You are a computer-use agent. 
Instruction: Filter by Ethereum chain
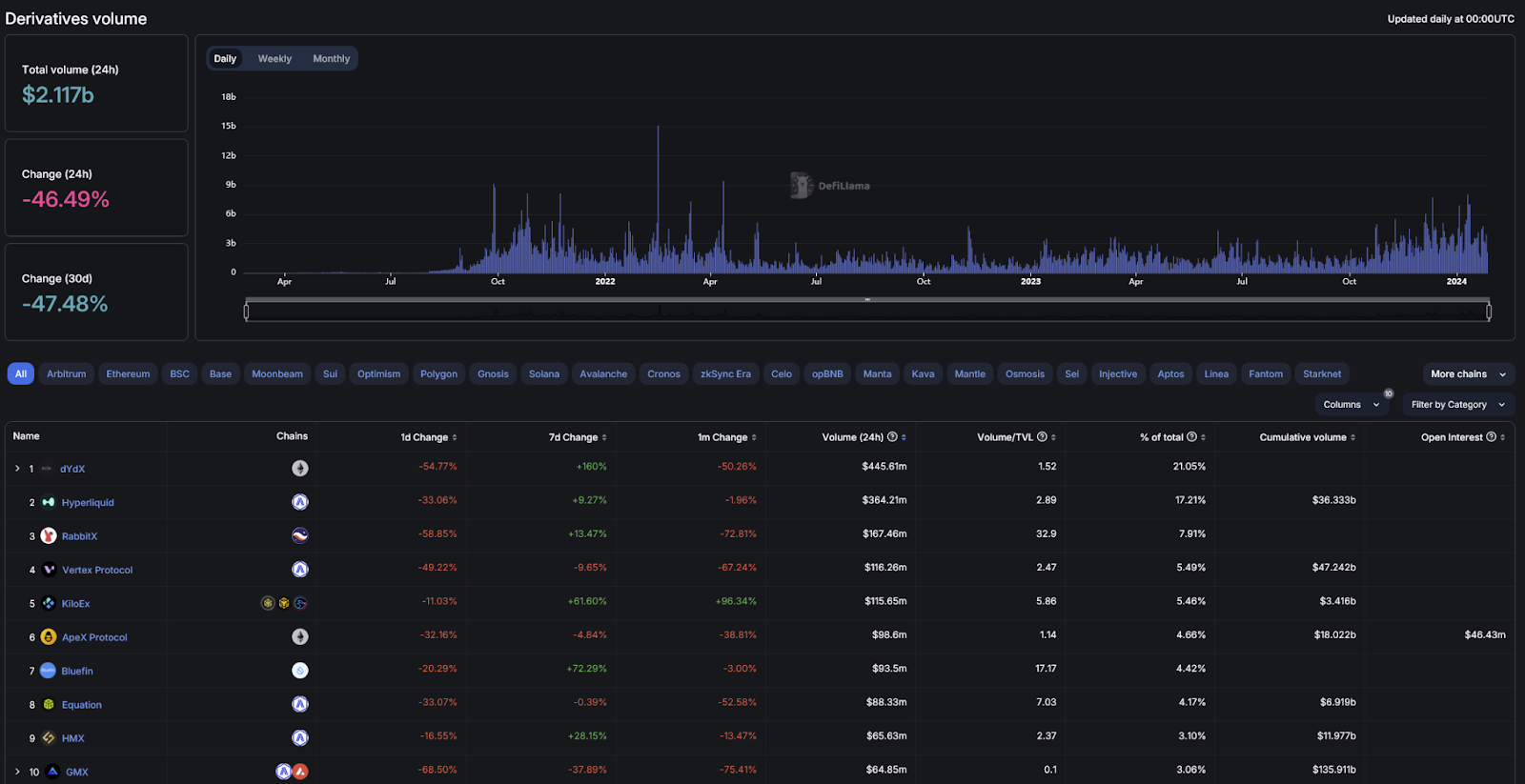(128, 374)
